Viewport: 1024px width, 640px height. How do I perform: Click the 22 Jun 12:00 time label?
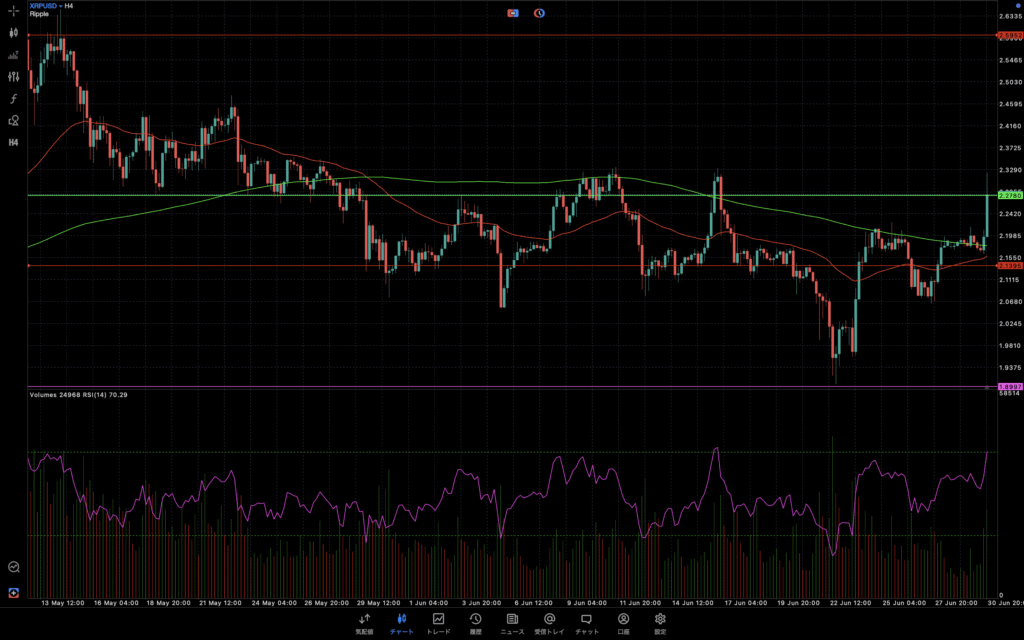click(x=850, y=603)
